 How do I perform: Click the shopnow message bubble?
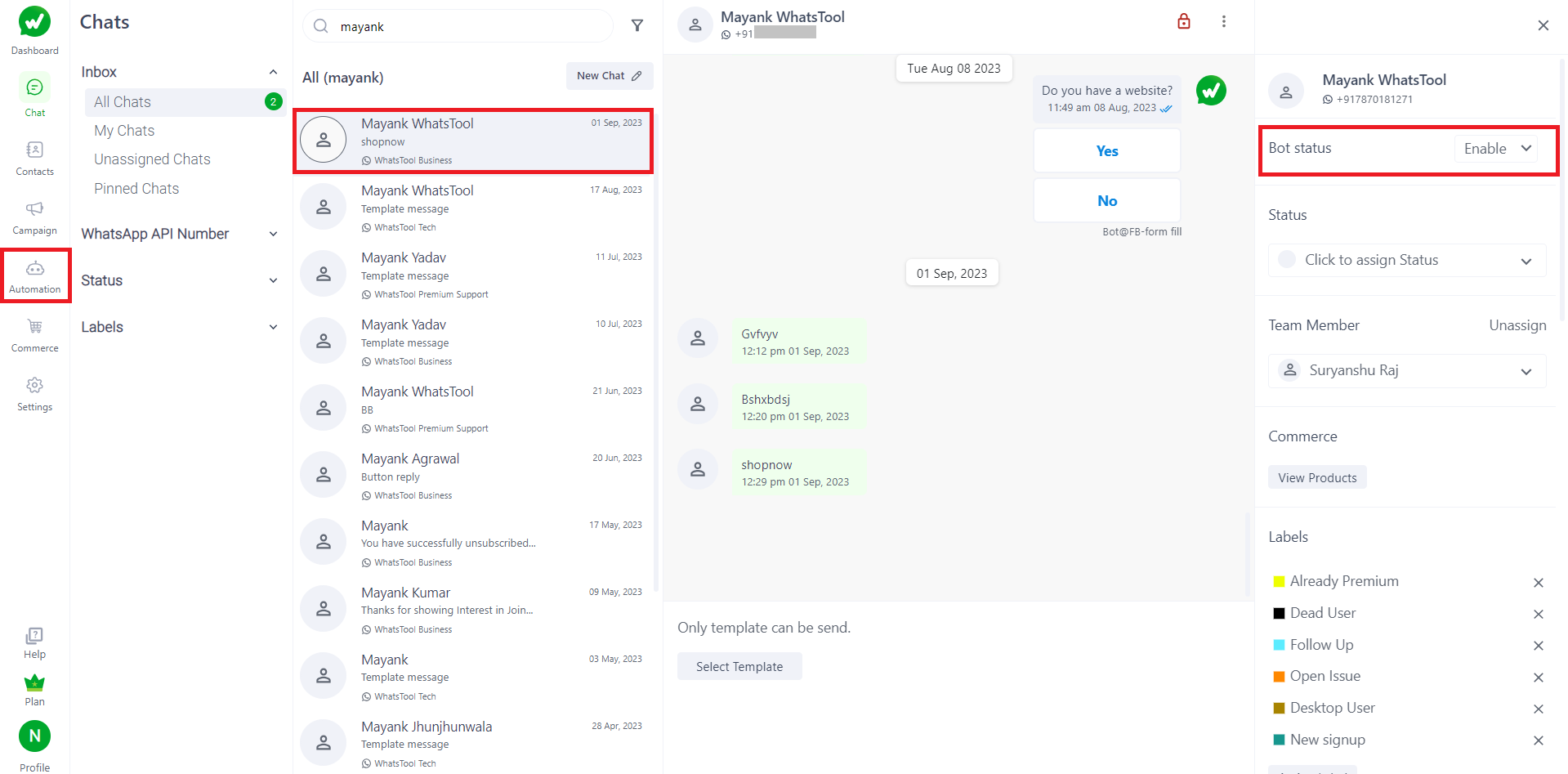pyautogui.click(x=797, y=472)
